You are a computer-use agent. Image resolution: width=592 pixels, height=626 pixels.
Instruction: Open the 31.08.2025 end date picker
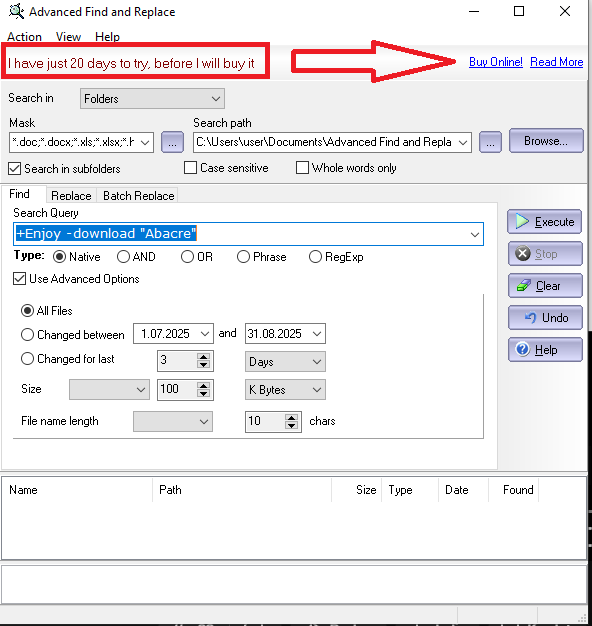pyautogui.click(x=317, y=333)
